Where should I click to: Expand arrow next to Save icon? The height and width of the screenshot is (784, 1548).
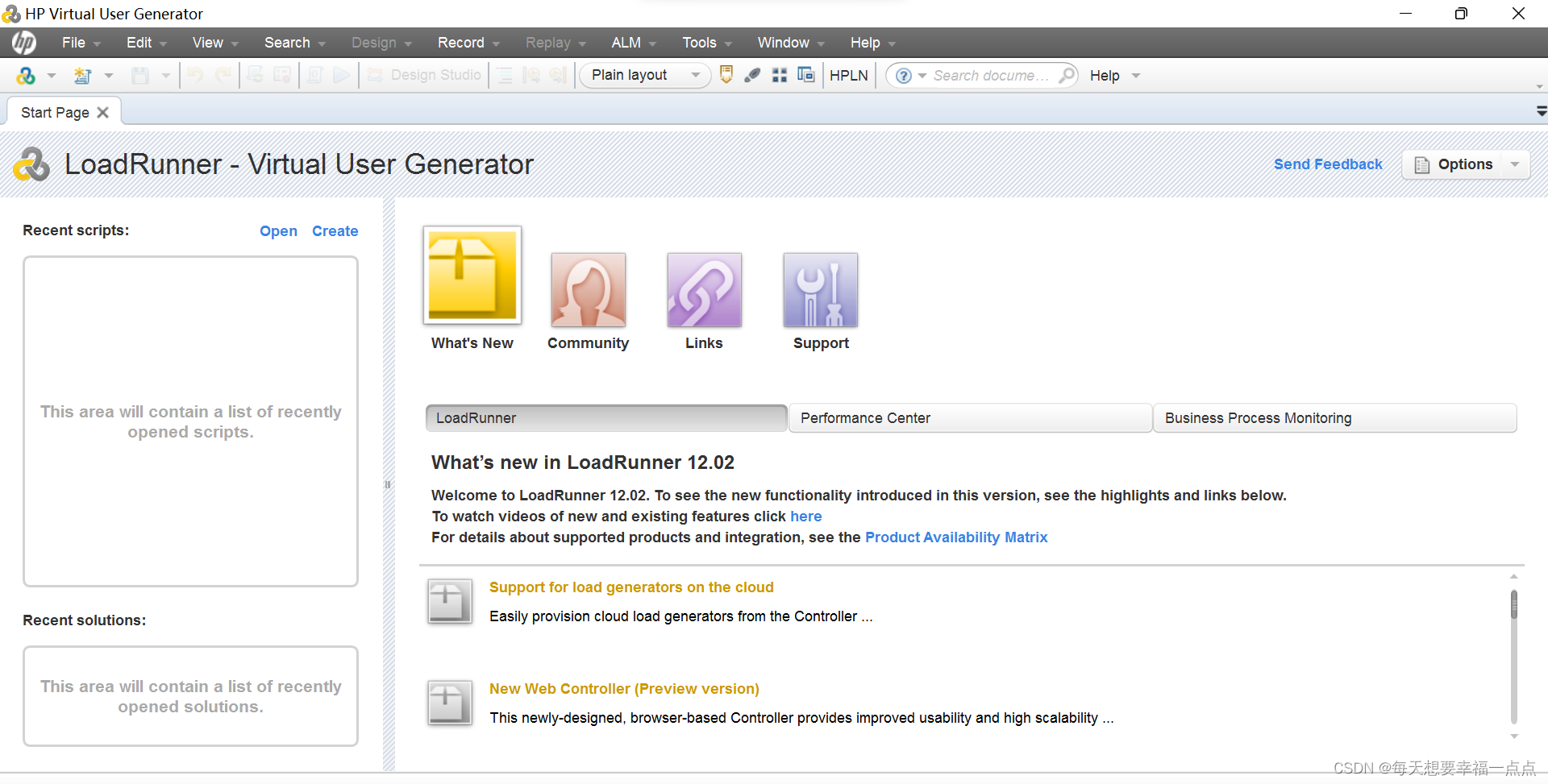[x=166, y=76]
